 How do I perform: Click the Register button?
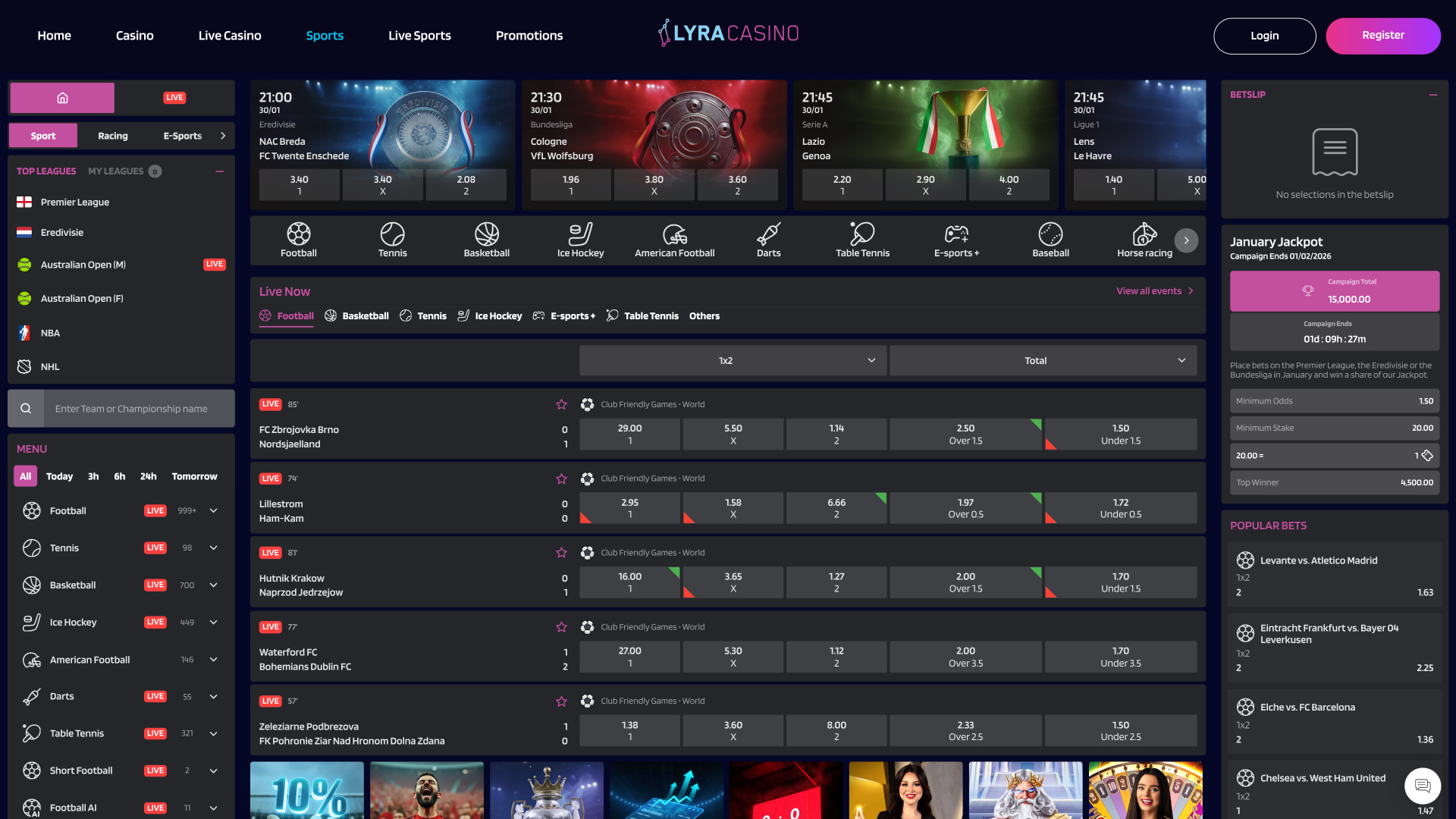click(x=1383, y=36)
